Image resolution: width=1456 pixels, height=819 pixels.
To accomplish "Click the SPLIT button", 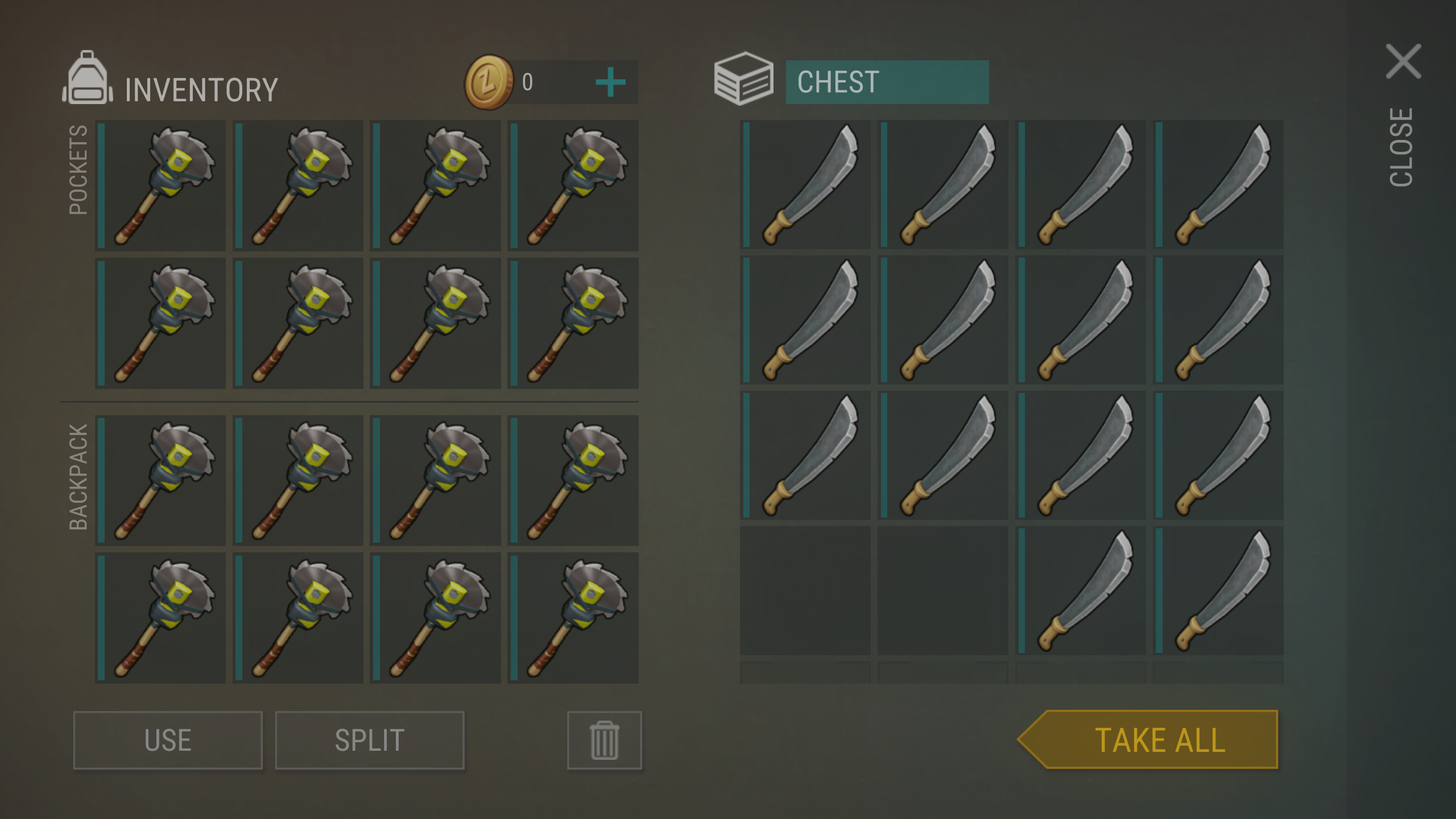I will [x=370, y=740].
